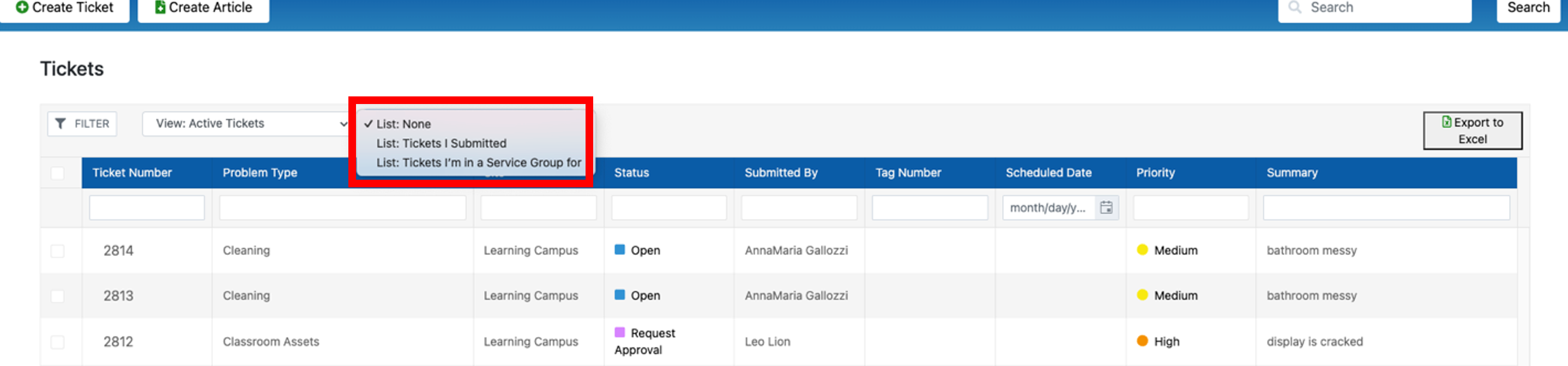
Task: Click Classroom Assets problem type cell
Action: point(271,341)
